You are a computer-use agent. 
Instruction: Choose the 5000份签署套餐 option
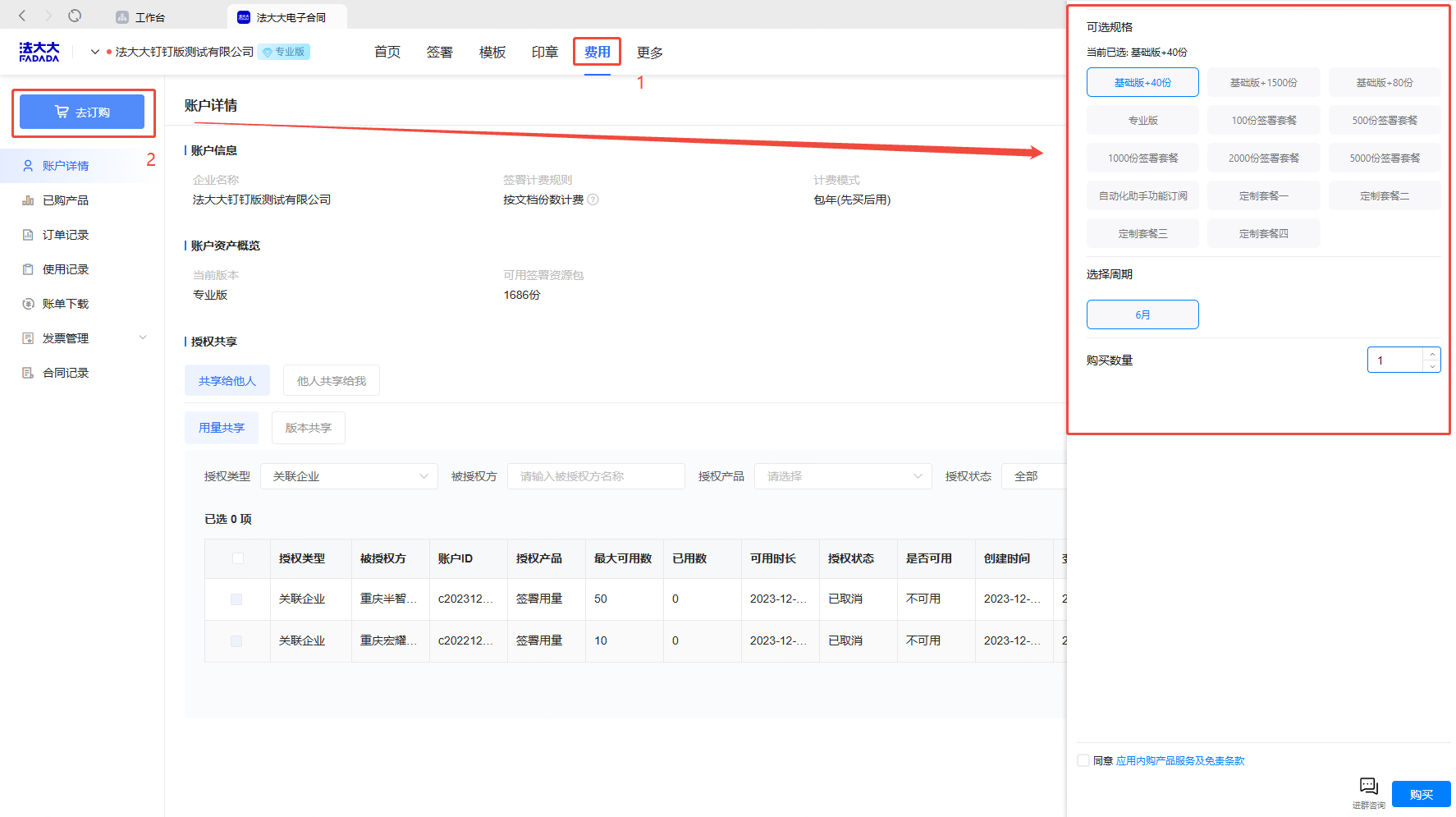tap(1385, 158)
